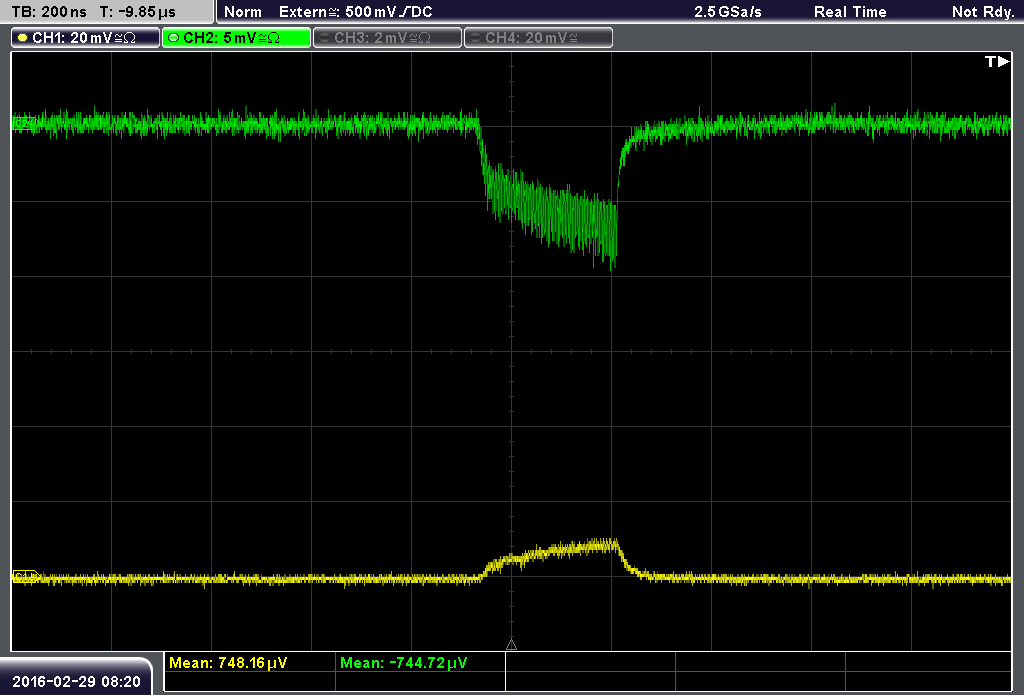This screenshot has width=1024, height=695.
Task: Click the CH2 indicator circle icon
Action: (x=174, y=38)
